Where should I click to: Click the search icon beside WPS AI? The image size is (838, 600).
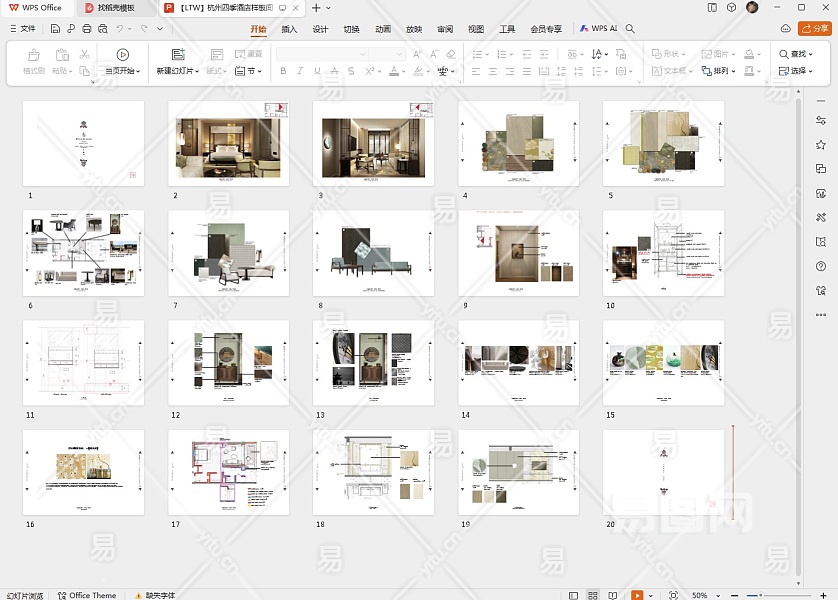pyautogui.click(x=630, y=30)
